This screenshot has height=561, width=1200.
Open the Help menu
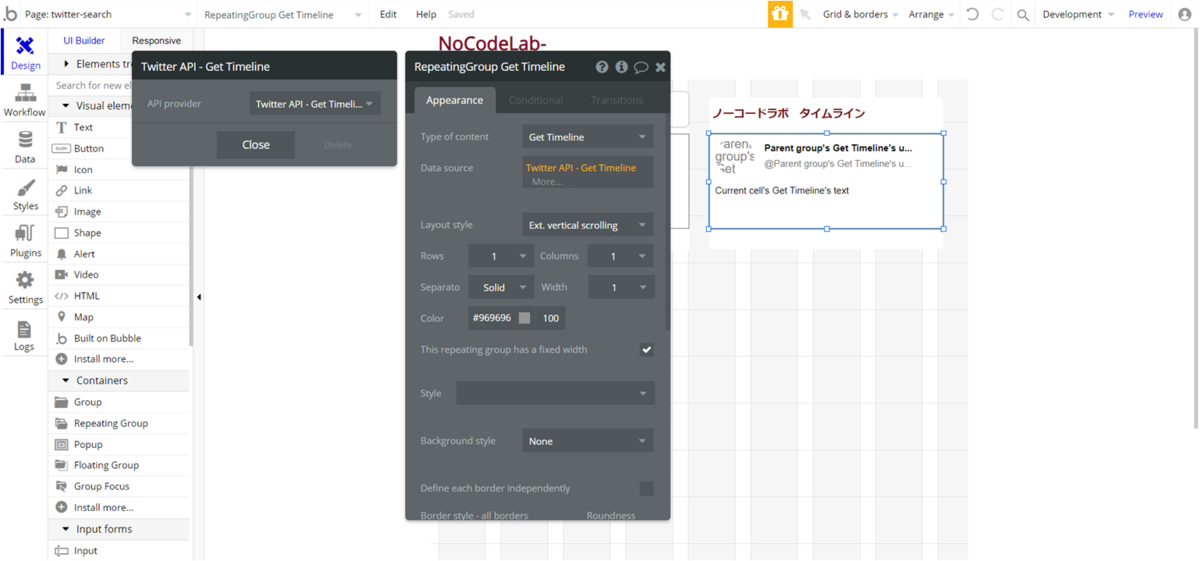coord(426,14)
